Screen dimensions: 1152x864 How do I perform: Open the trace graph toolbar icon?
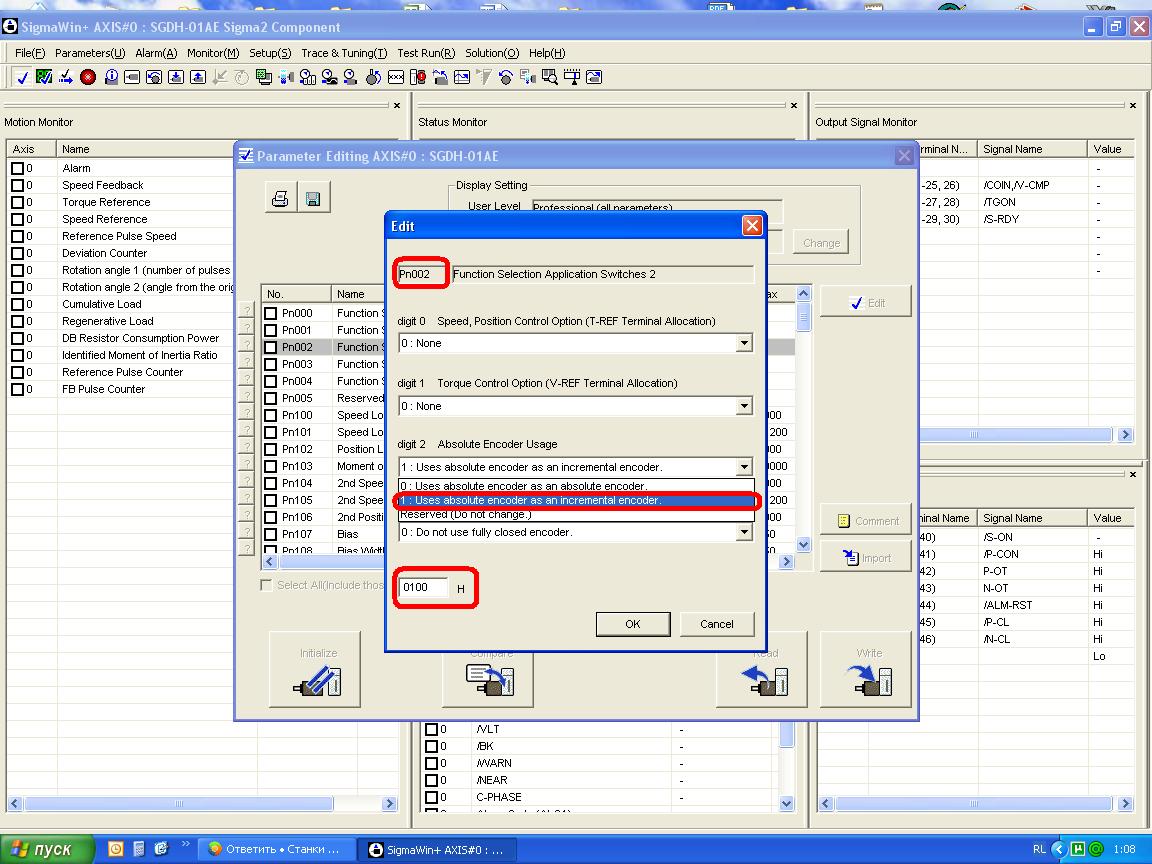point(462,76)
